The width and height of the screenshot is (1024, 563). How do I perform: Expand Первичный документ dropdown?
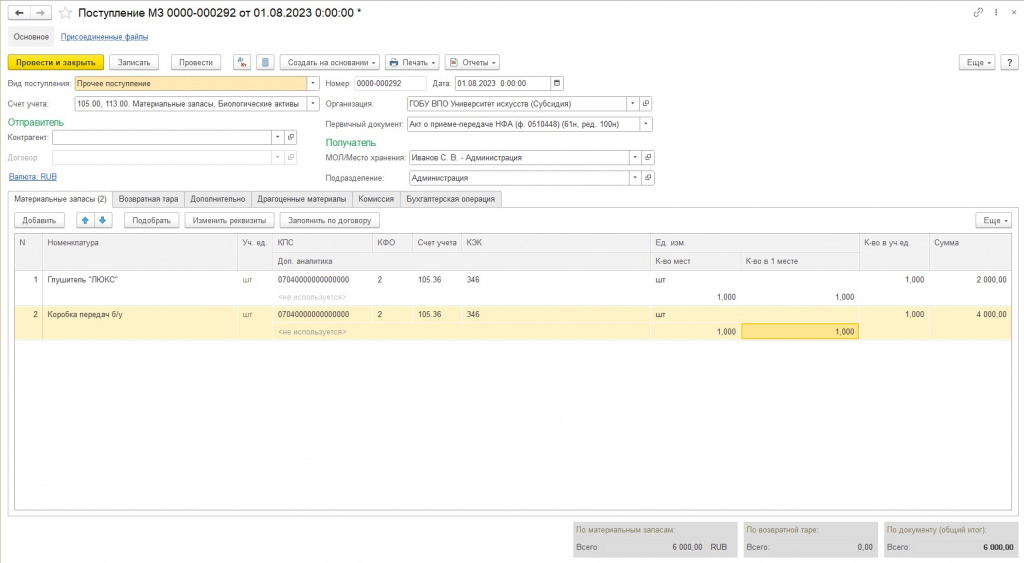646,124
